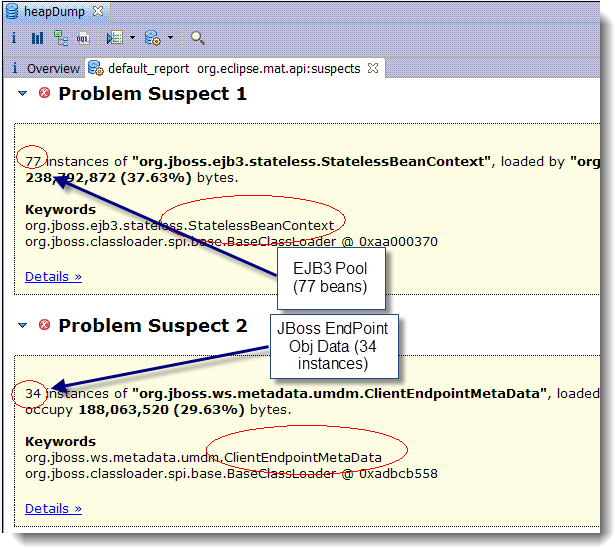Open the thread overview toolbar icon
Viewport: 615px width, 548px height.
(x=115, y=38)
